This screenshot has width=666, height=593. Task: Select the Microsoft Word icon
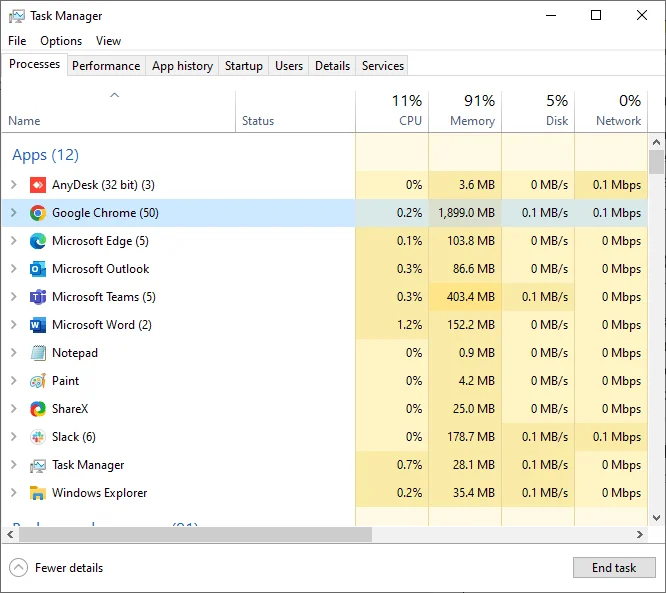click(38, 325)
